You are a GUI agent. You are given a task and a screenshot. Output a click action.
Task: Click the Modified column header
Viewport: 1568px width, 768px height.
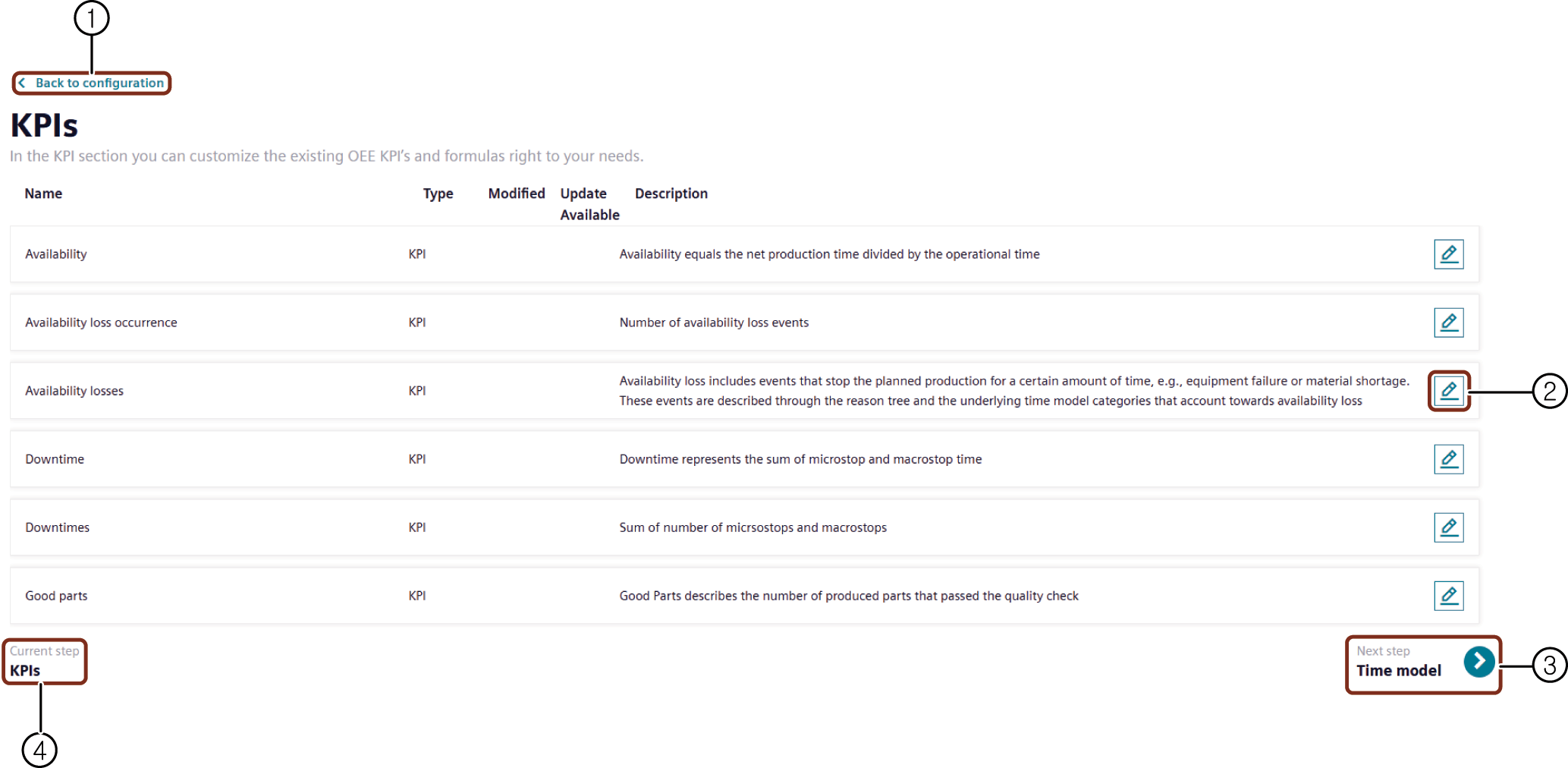coord(517,194)
